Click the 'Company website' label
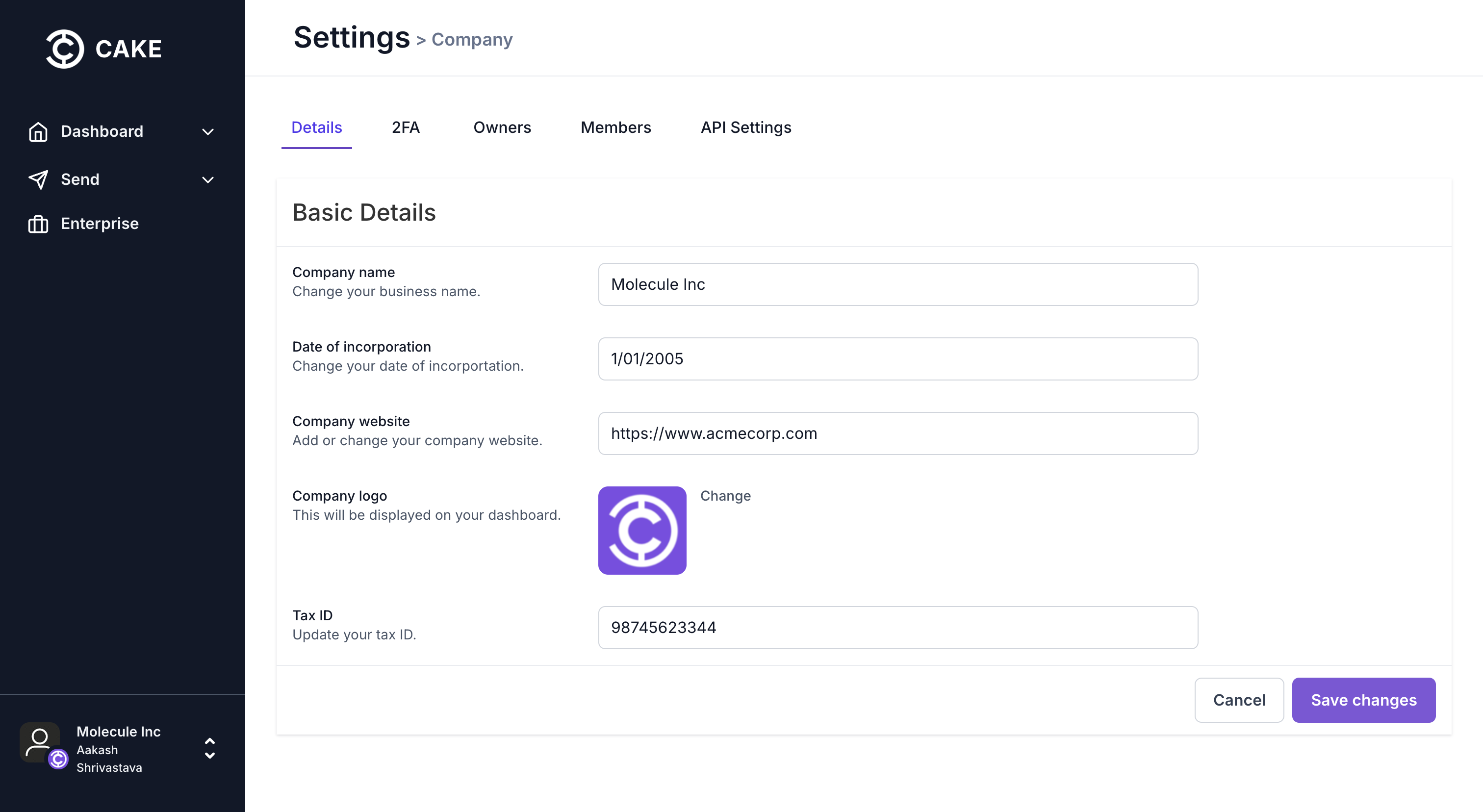Image resolution: width=1483 pixels, height=812 pixels. tap(351, 421)
